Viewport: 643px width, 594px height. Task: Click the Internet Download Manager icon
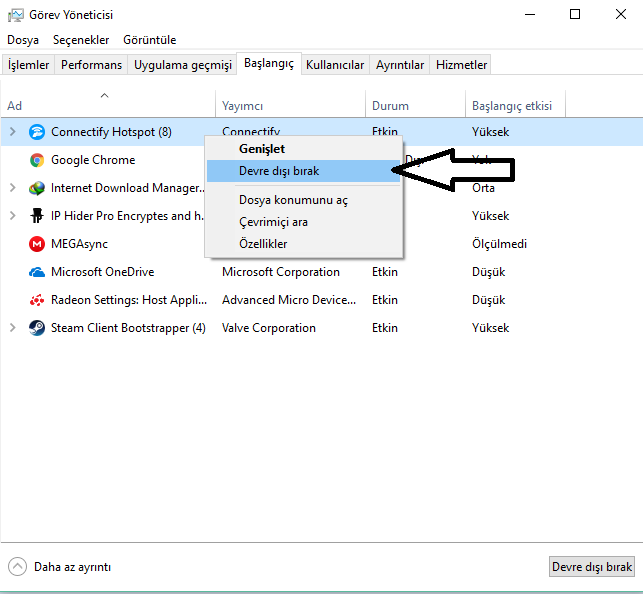click(x=37, y=188)
